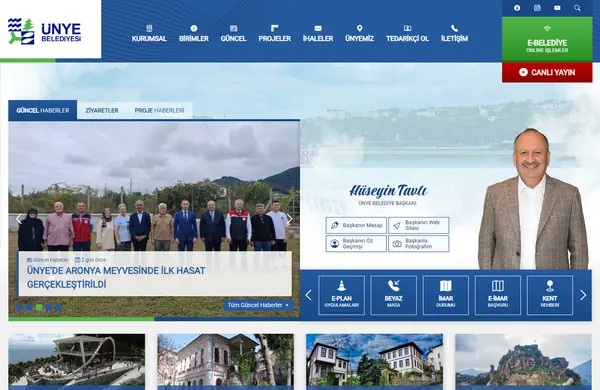Viewport: 600px width, 390px height.
Task: Open the KURUMSAL menu
Action: pos(149,34)
